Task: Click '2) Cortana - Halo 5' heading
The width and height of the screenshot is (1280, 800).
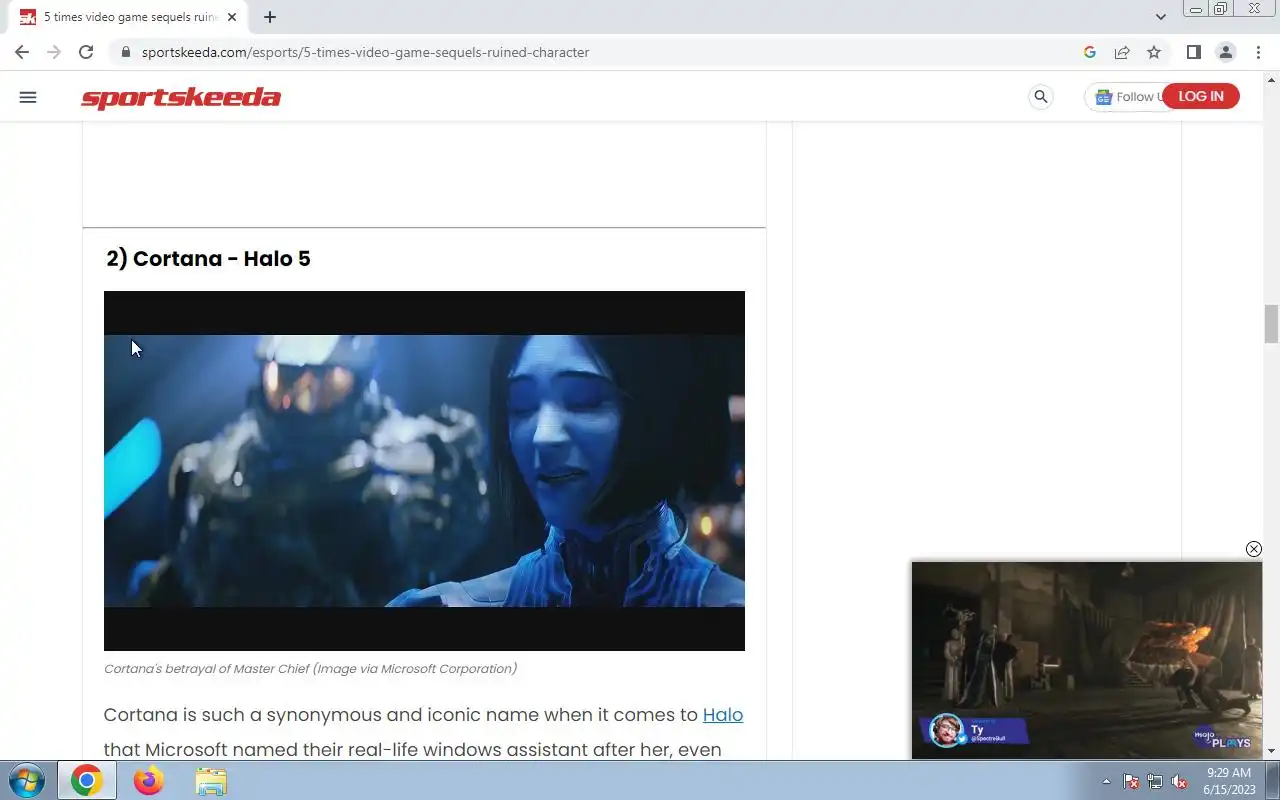Action: pos(208,259)
